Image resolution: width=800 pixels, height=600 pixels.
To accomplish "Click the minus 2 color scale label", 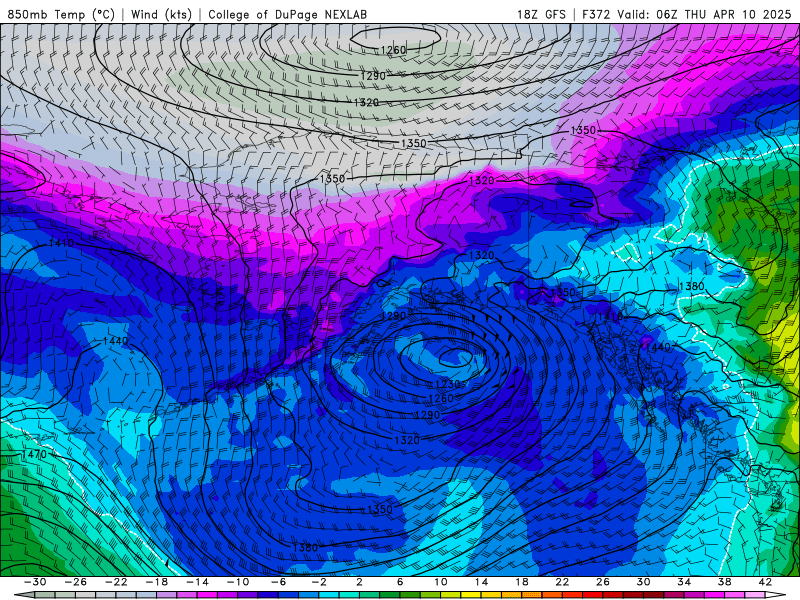I will pos(318,582).
